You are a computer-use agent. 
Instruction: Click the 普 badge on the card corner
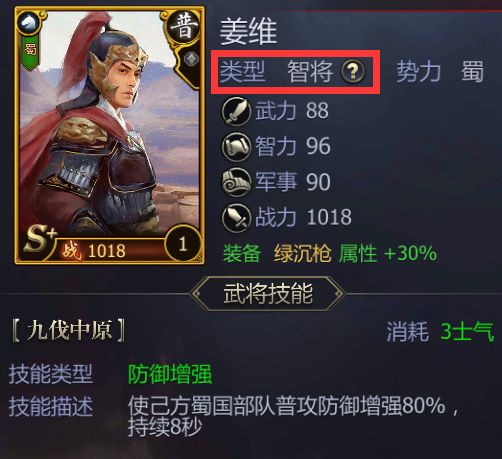click(184, 28)
